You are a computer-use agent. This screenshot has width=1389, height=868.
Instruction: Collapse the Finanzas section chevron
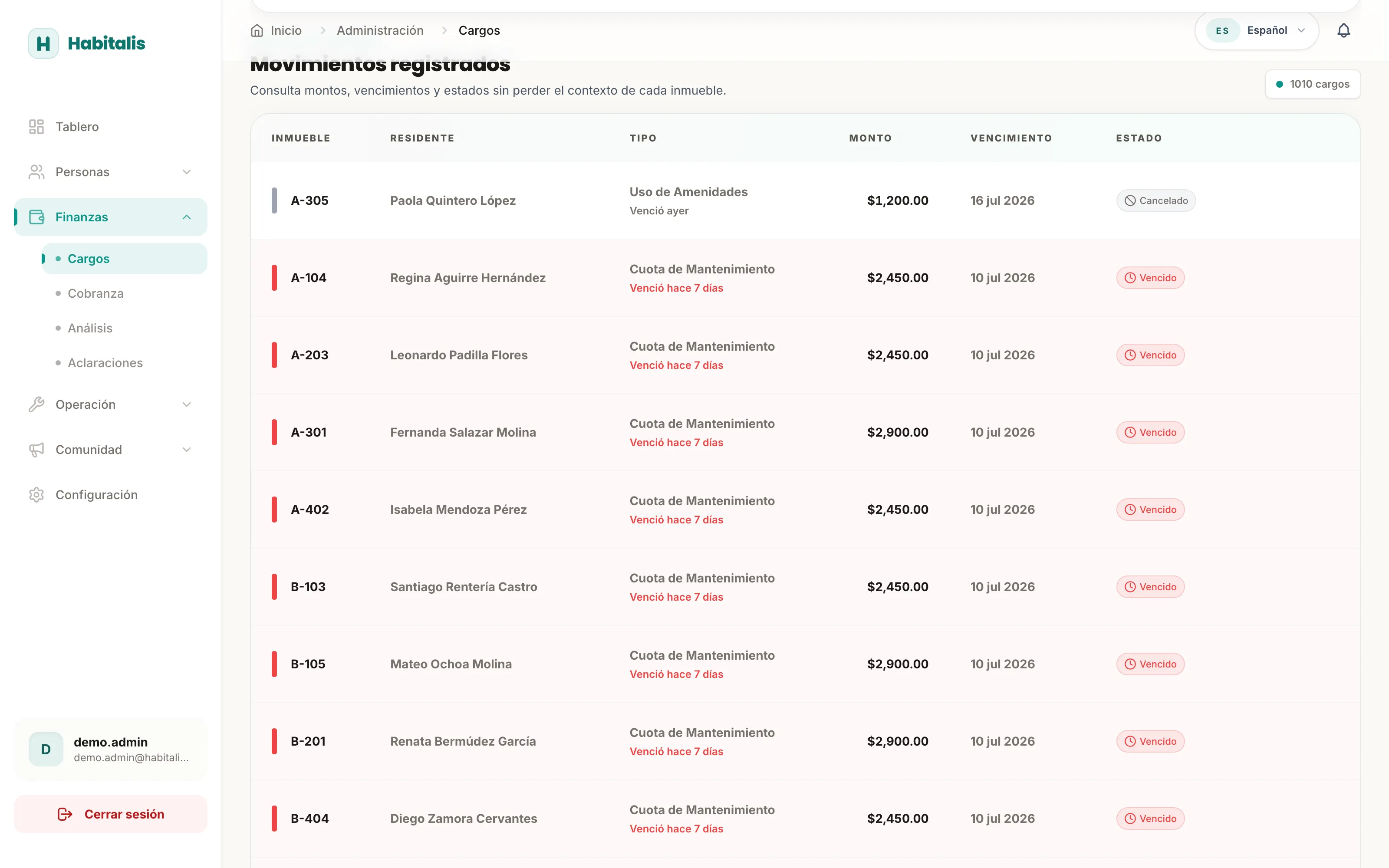187,217
